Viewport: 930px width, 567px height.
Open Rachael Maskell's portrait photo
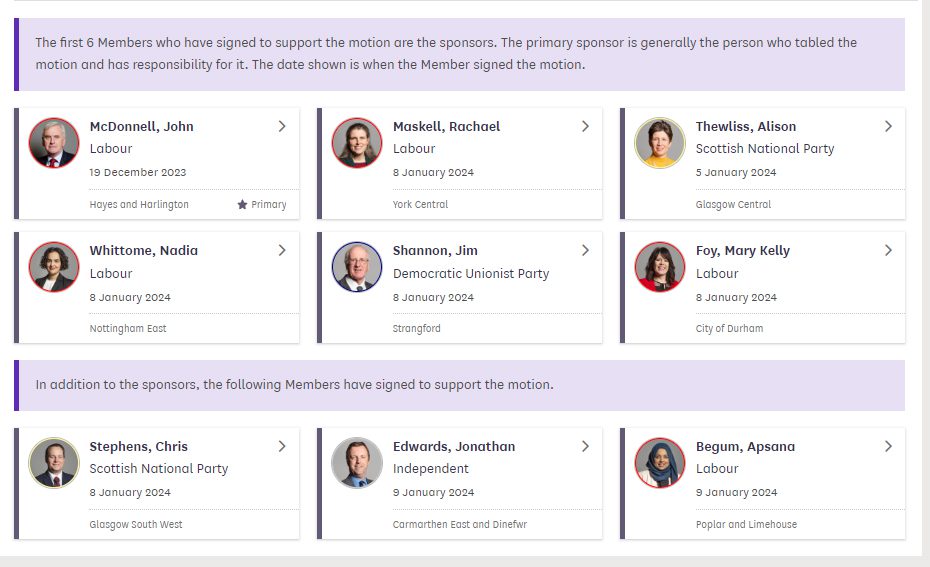point(357,142)
